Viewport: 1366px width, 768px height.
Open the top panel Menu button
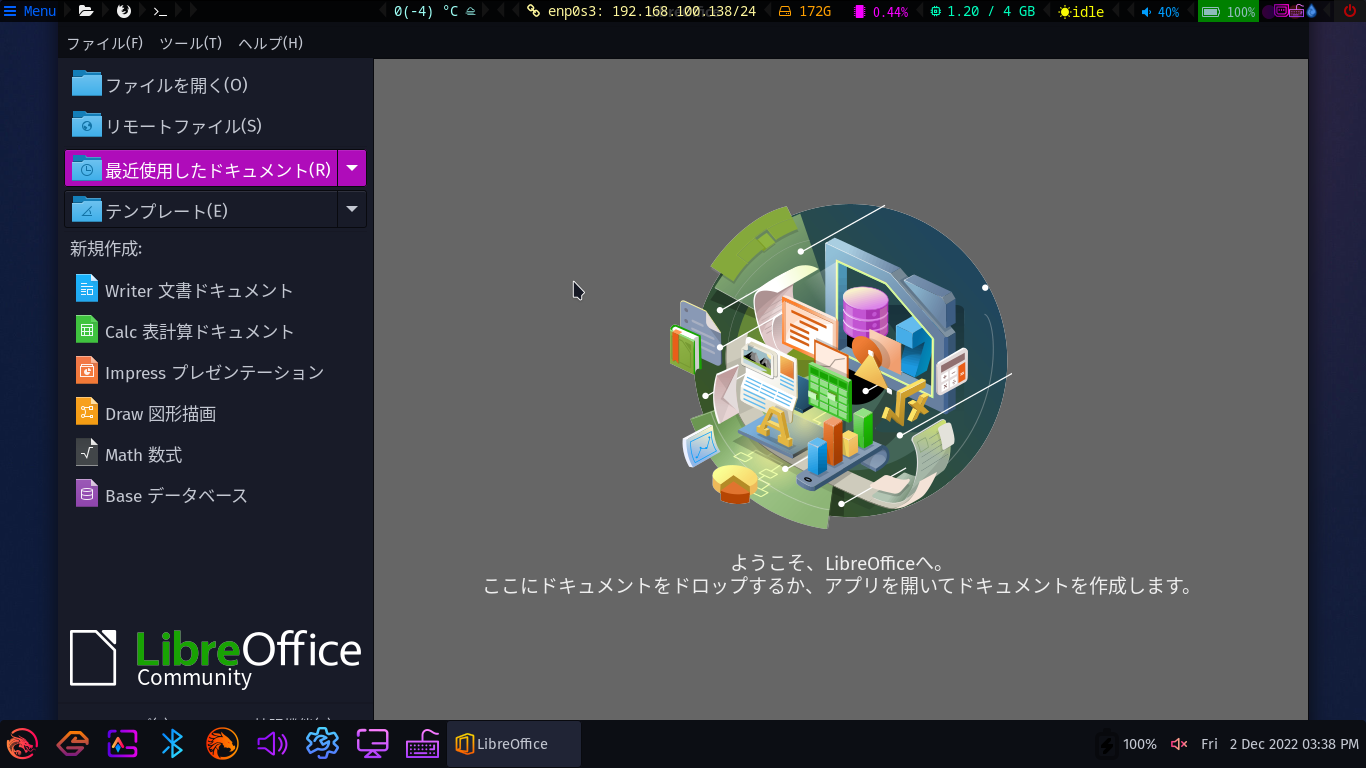click(x=30, y=11)
